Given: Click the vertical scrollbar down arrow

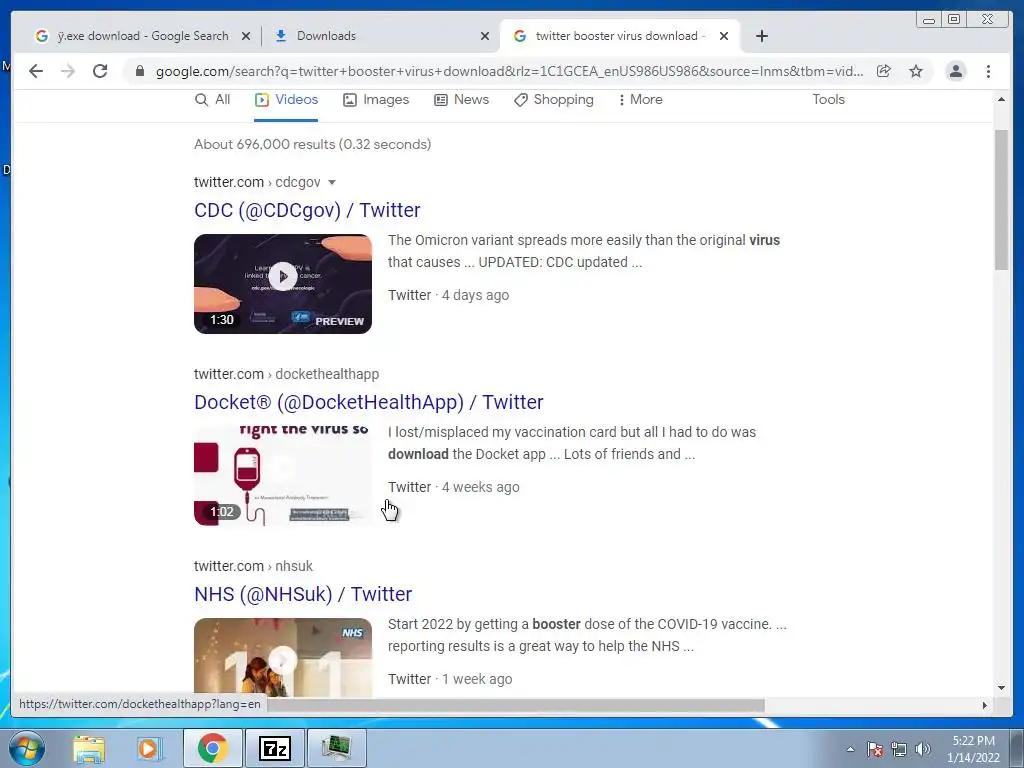Looking at the screenshot, I should (x=1001, y=688).
